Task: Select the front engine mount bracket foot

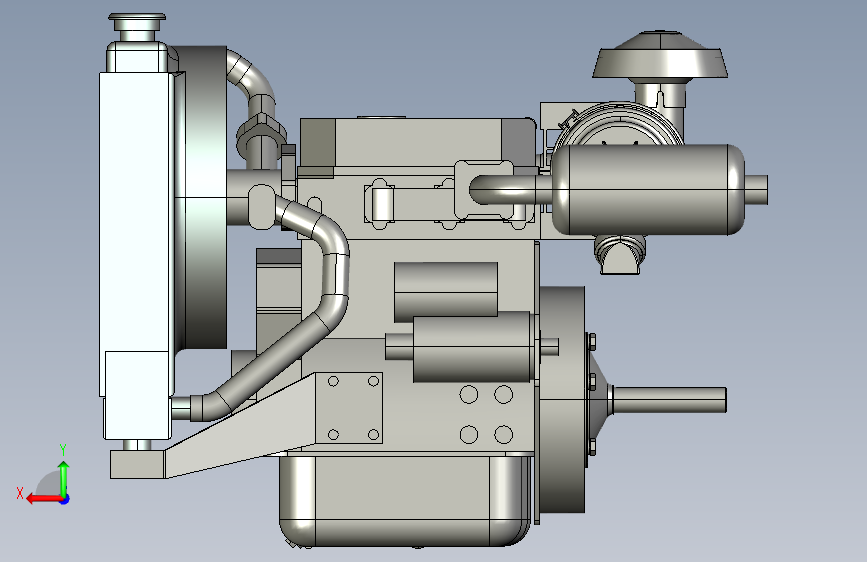Action: click(138, 464)
